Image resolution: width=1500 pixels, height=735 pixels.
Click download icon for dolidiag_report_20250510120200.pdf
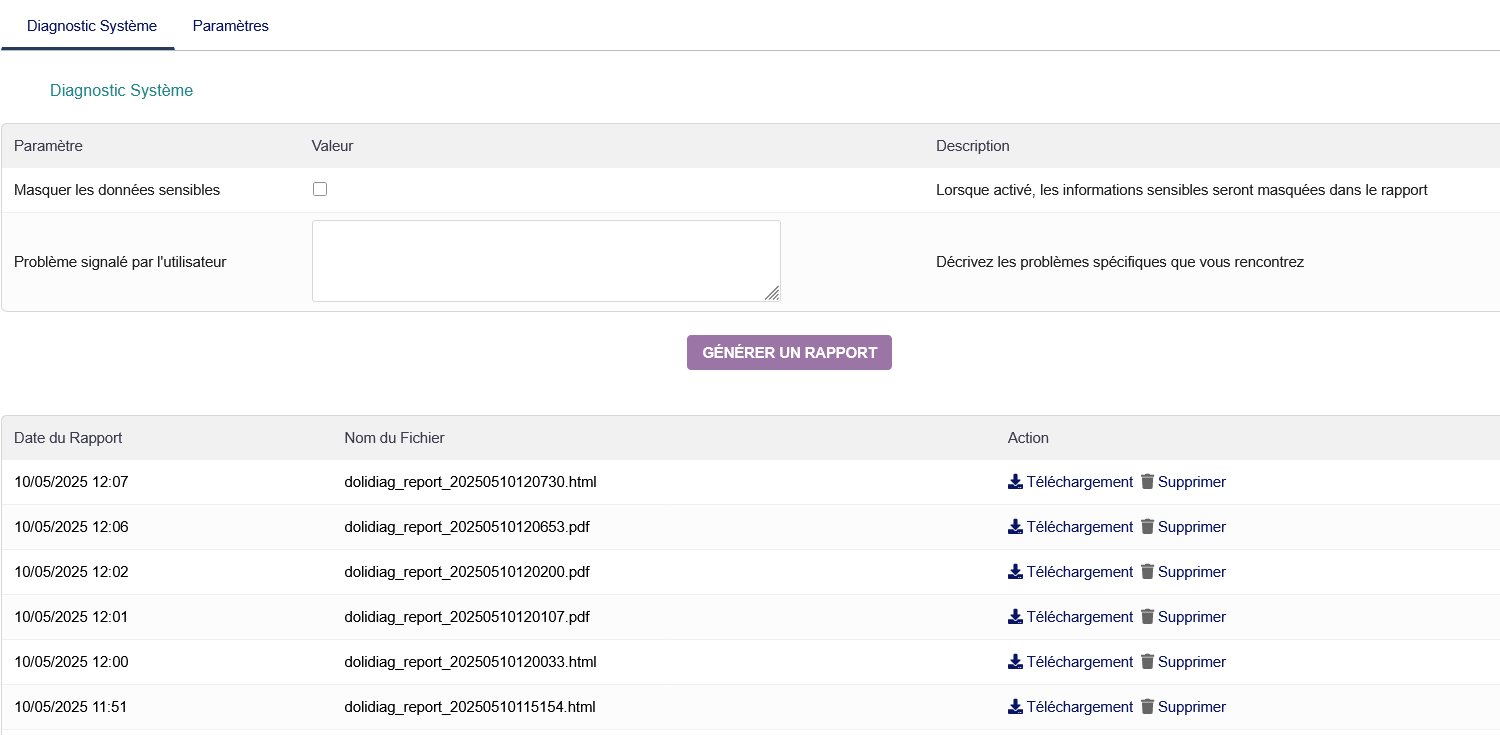(x=1015, y=572)
